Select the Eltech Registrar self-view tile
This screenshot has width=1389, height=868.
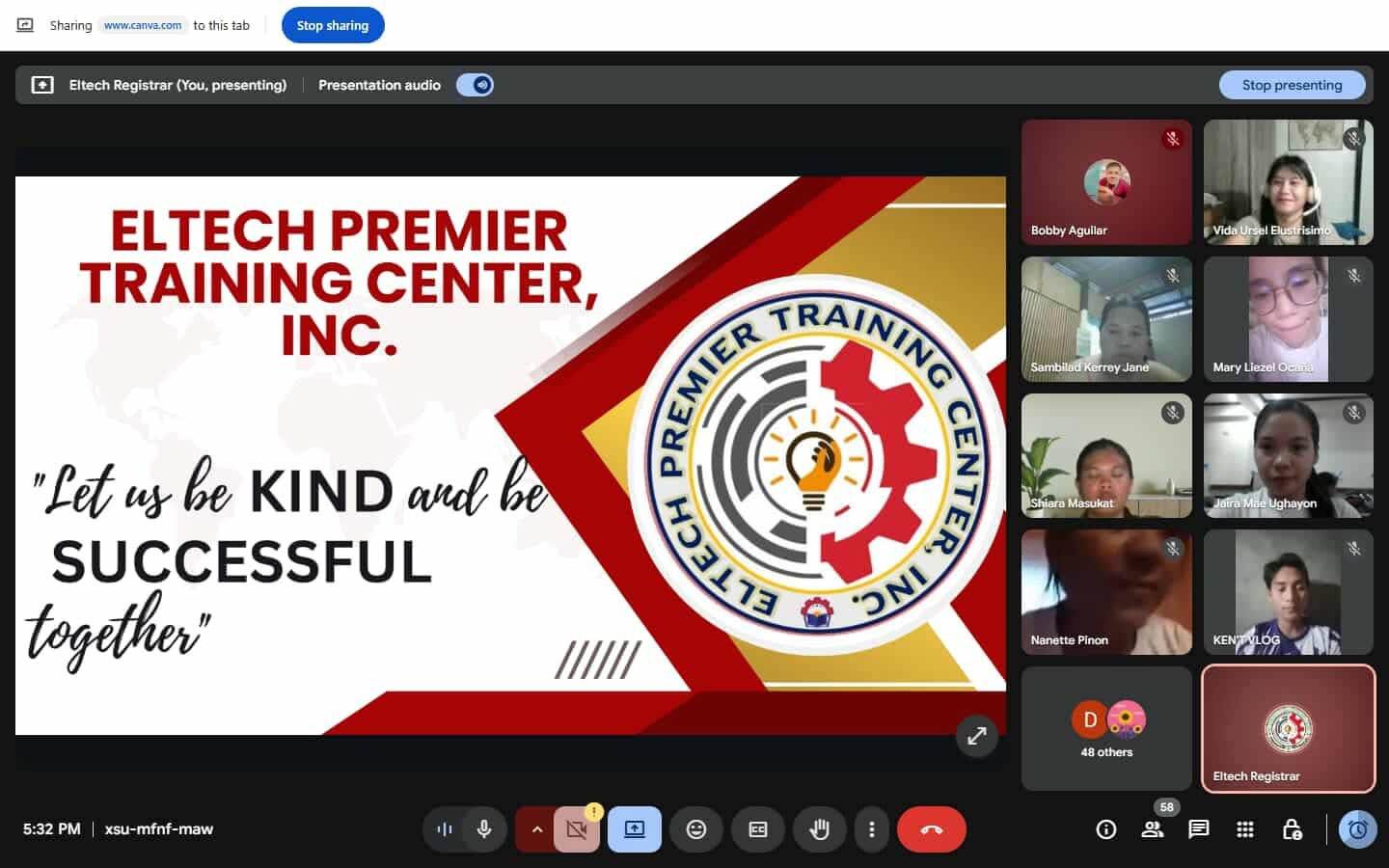1289,729
